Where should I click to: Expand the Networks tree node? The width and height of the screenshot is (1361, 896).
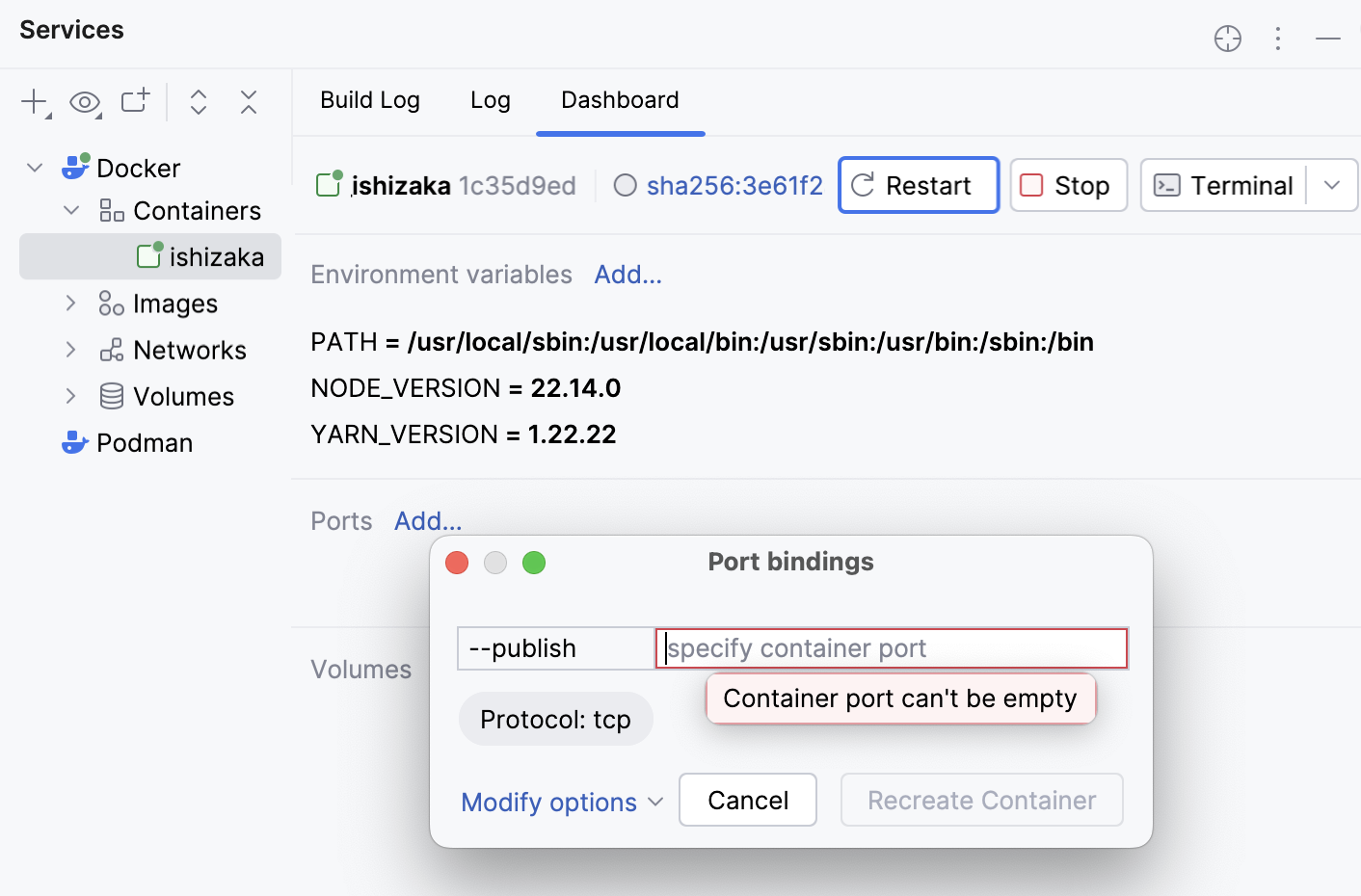(69, 349)
